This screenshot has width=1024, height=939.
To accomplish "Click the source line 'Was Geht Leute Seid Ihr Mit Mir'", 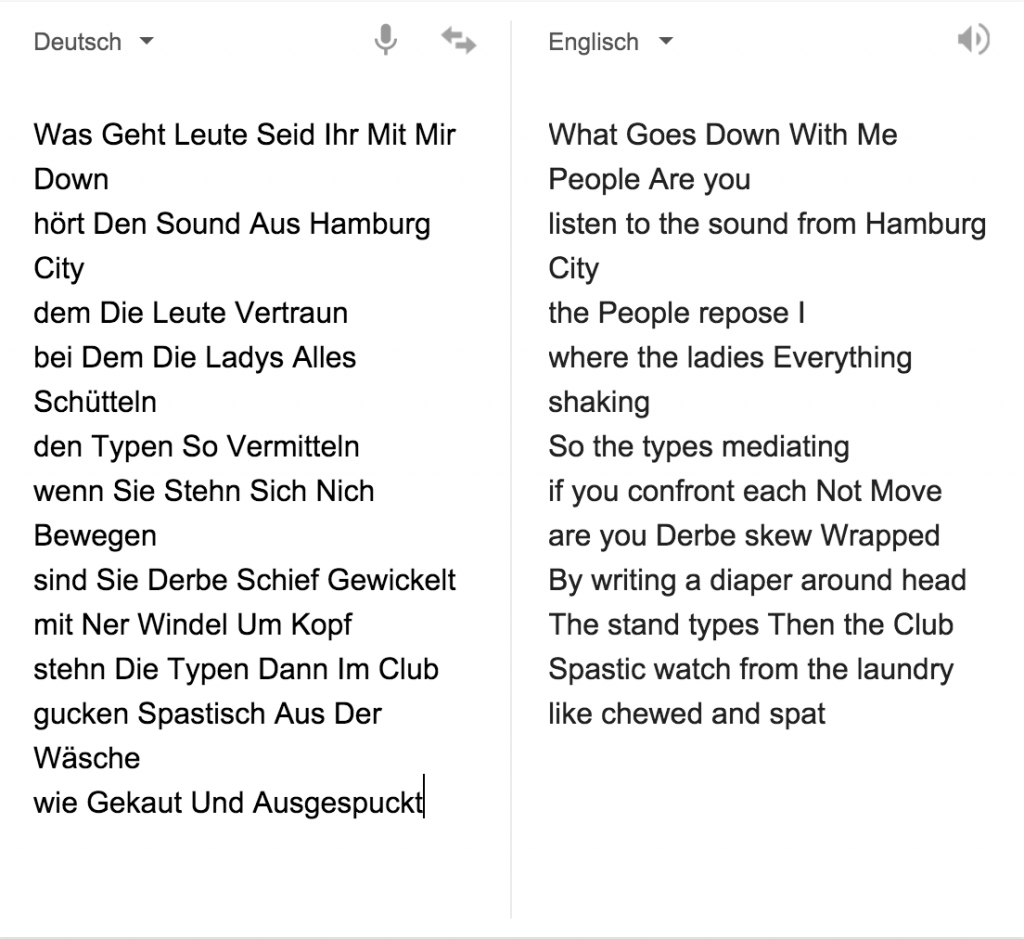I will (x=245, y=135).
